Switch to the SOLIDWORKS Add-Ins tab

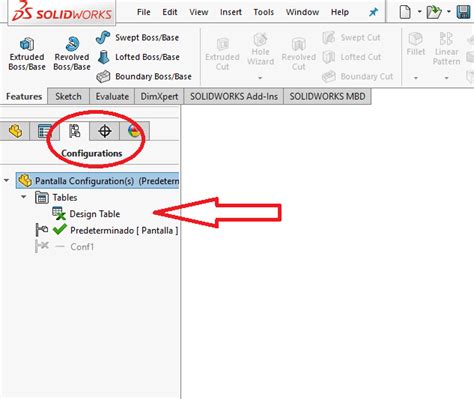pos(234,97)
